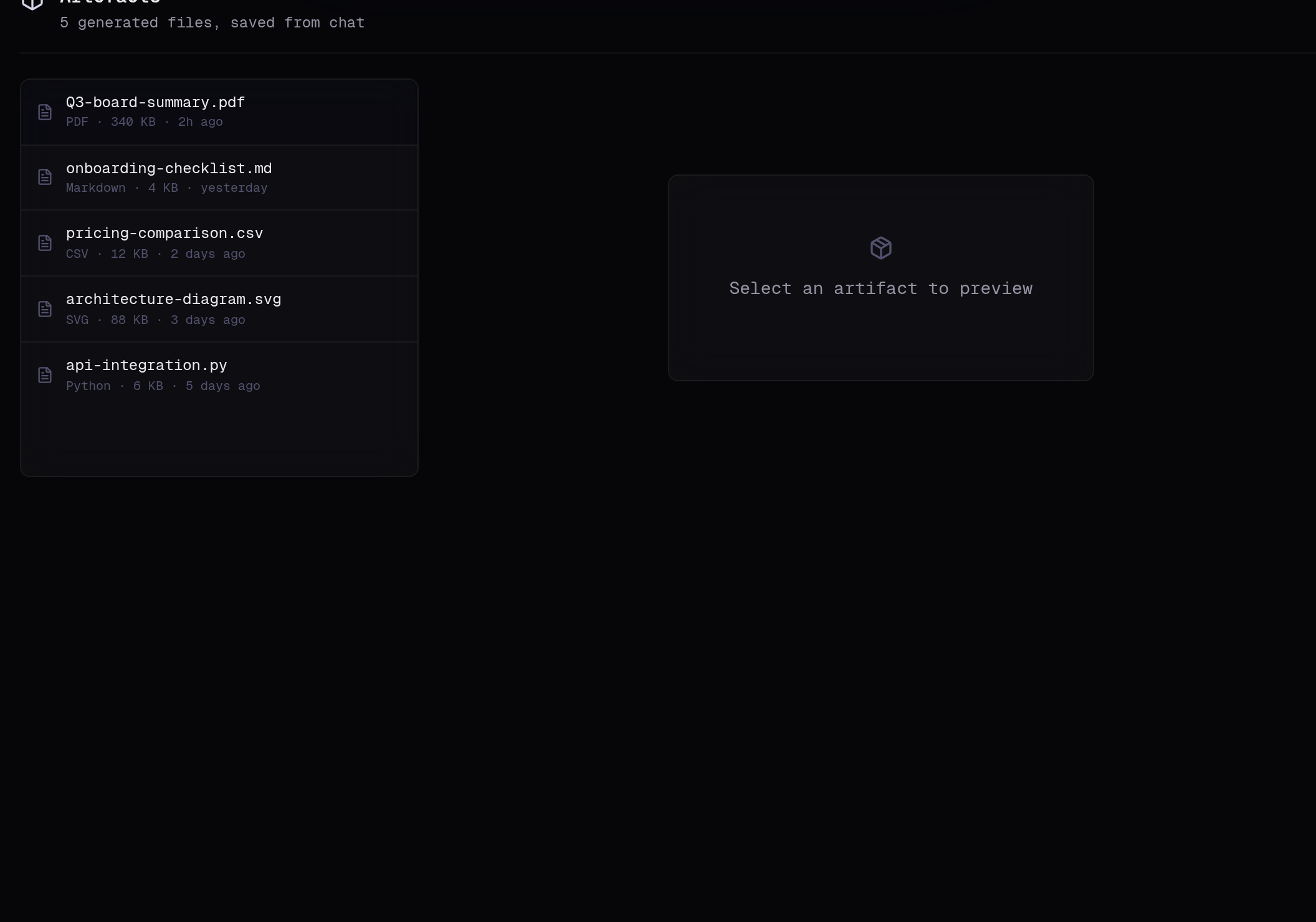Click file icon next to onboarding-checklist.md
This screenshot has height=922, width=1316.
[x=45, y=177]
